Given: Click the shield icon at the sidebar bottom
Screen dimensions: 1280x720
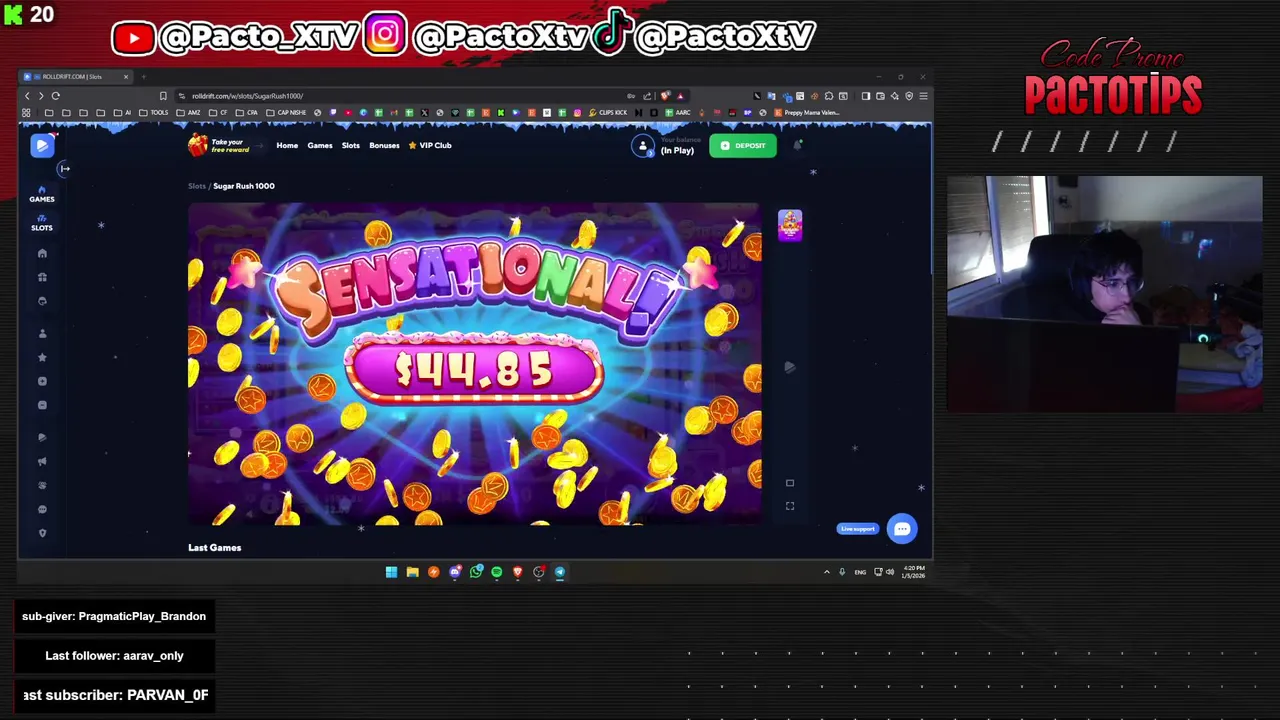Looking at the screenshot, I should tap(42, 533).
